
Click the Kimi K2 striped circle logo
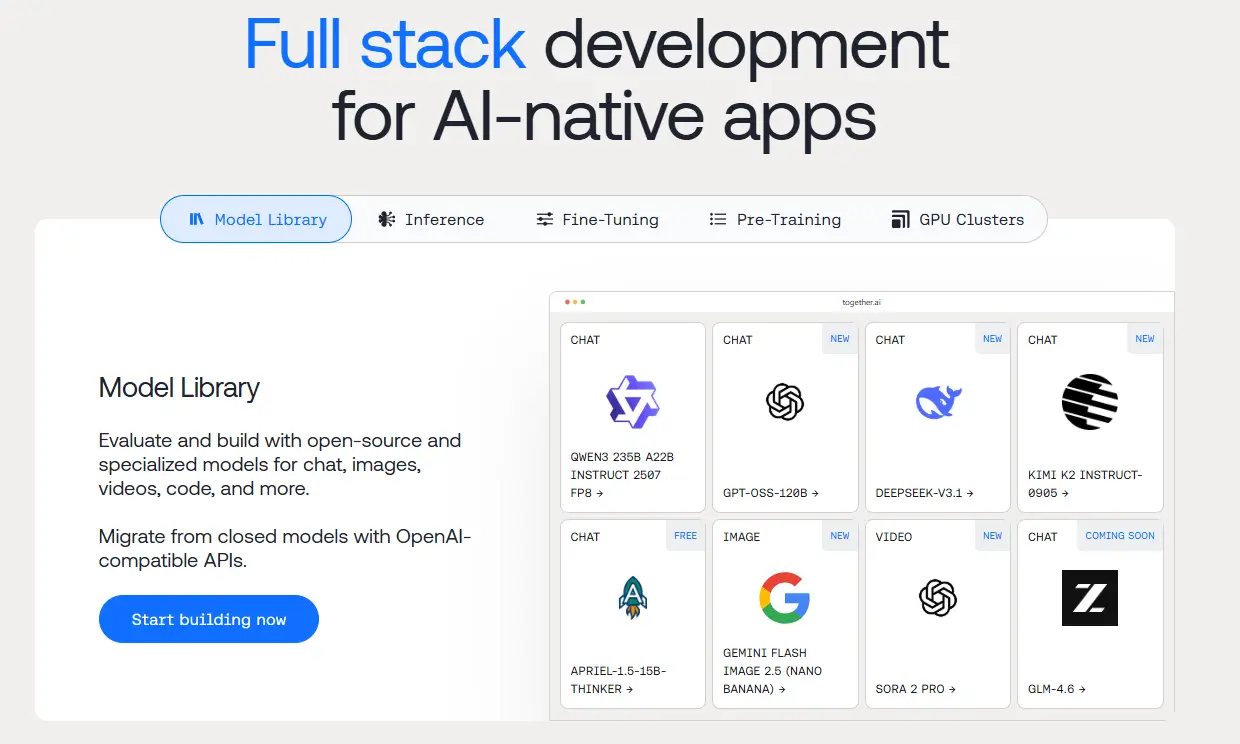tap(1090, 402)
